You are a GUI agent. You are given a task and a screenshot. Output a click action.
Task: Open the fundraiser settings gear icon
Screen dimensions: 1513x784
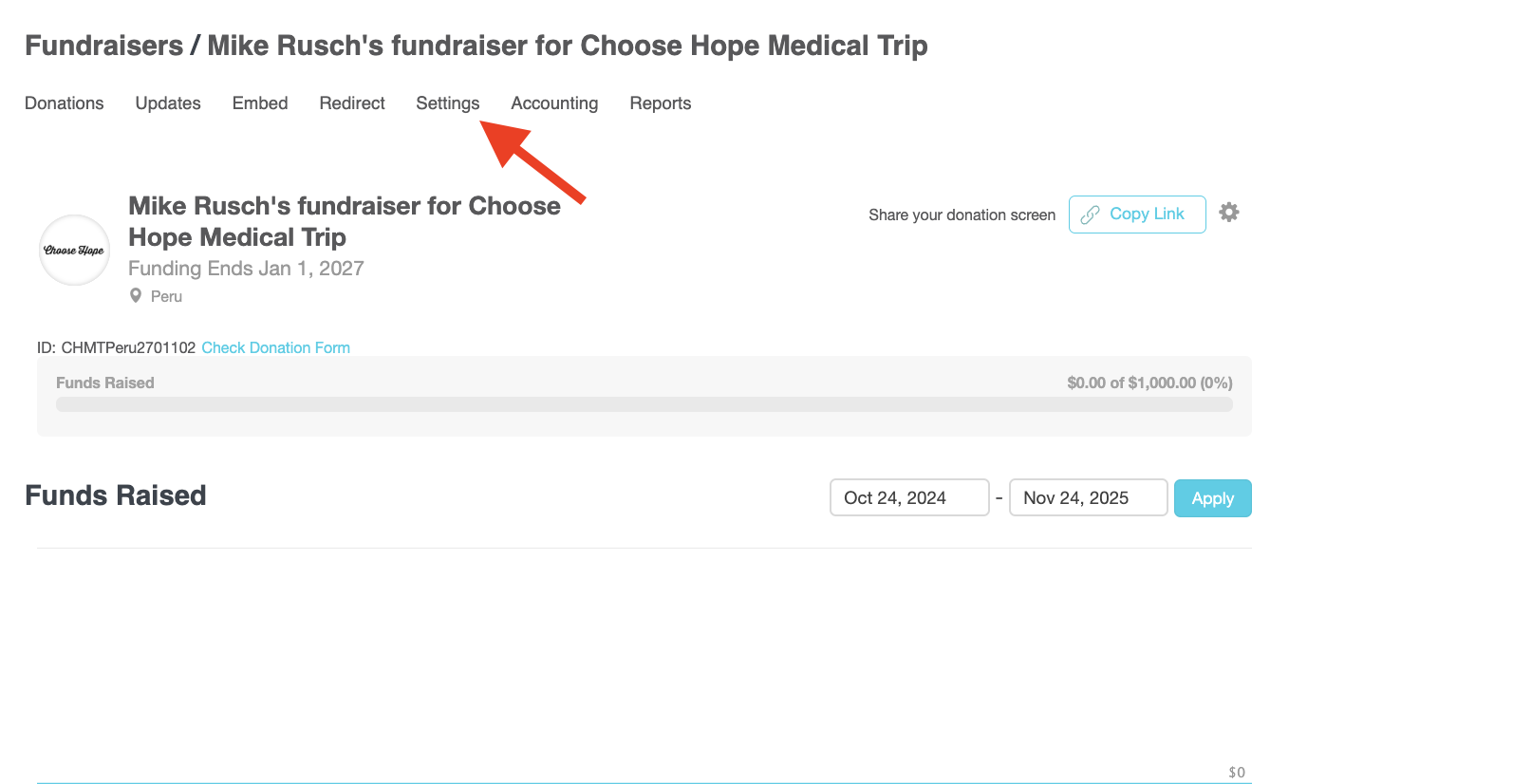[1229, 213]
